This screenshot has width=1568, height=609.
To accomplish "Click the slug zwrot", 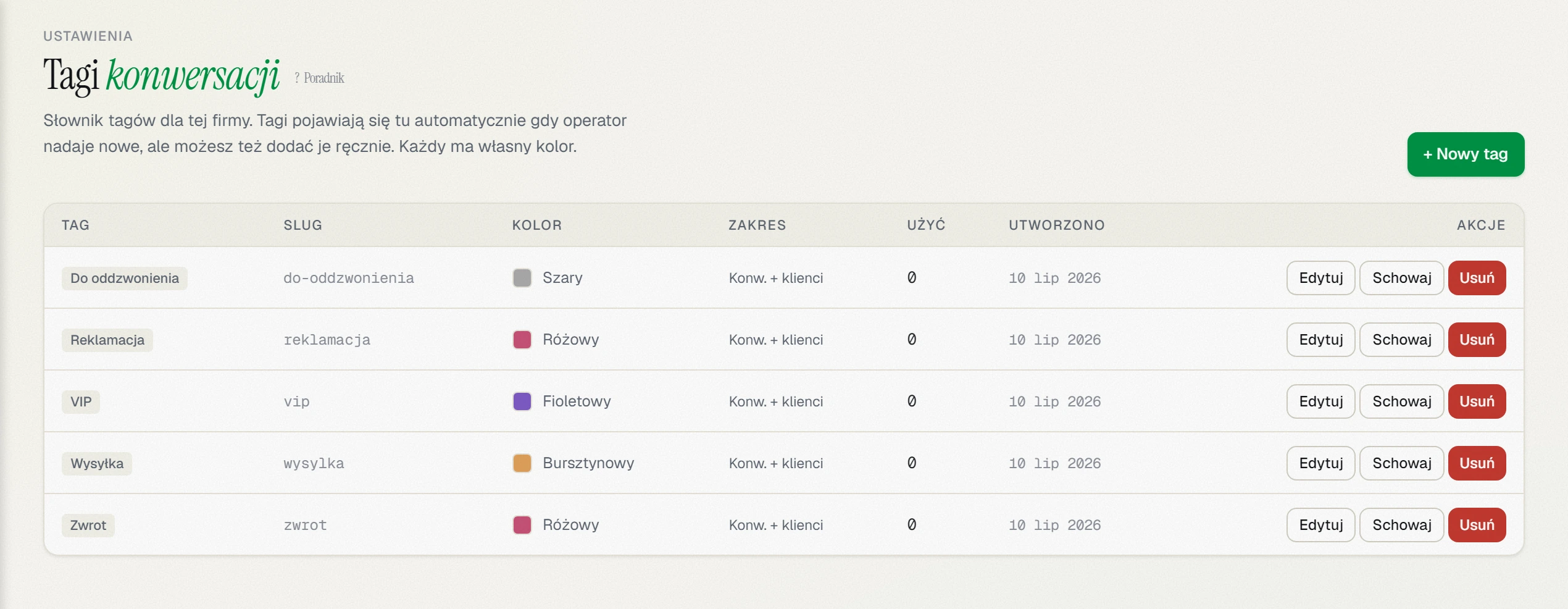I will point(305,525).
